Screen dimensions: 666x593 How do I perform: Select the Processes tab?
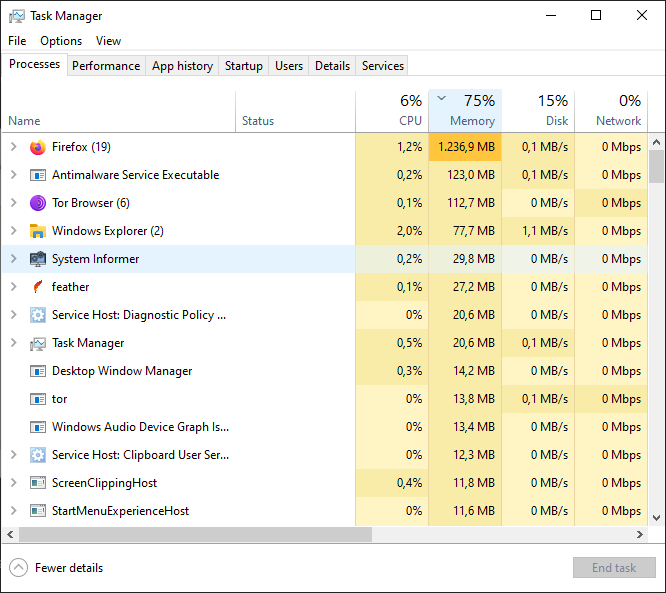pos(34,64)
